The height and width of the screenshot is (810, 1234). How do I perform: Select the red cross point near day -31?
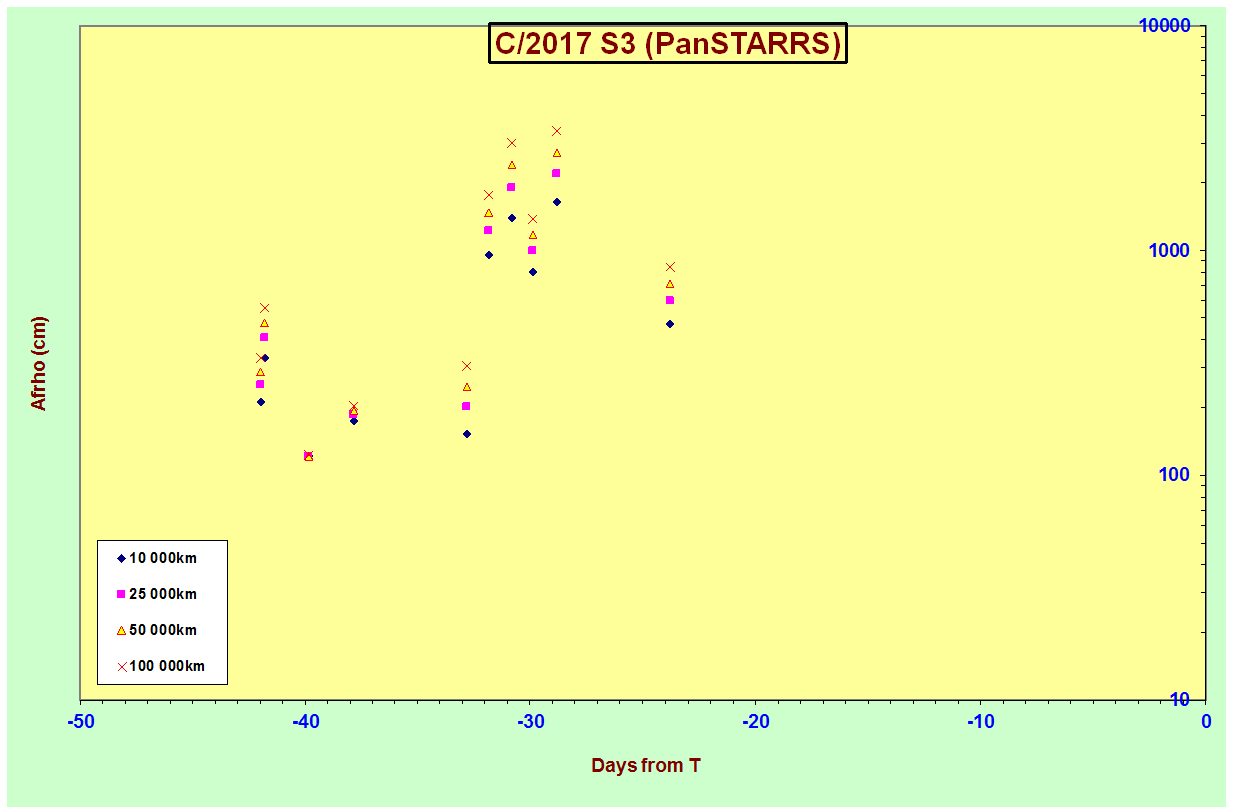click(x=512, y=143)
